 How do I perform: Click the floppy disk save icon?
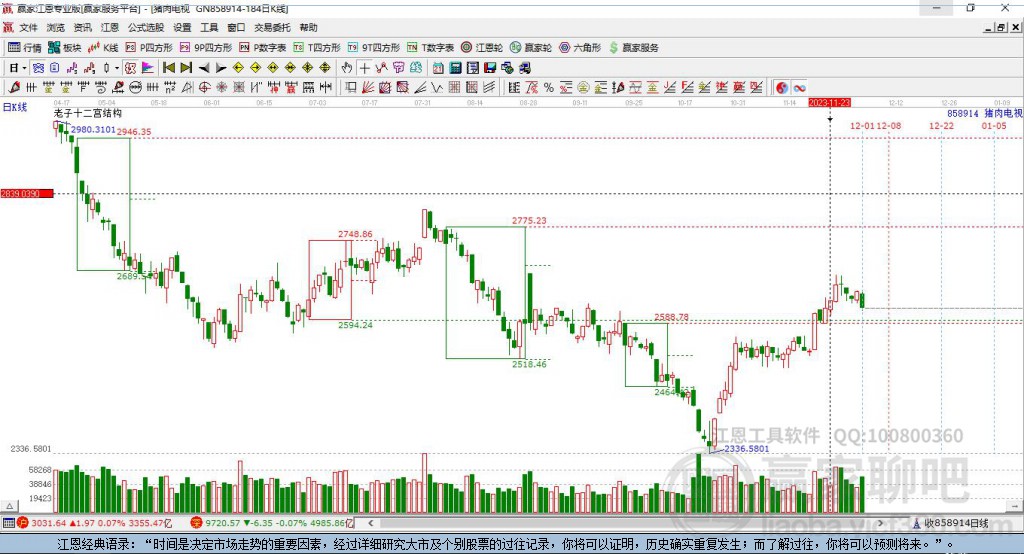[x=490, y=68]
